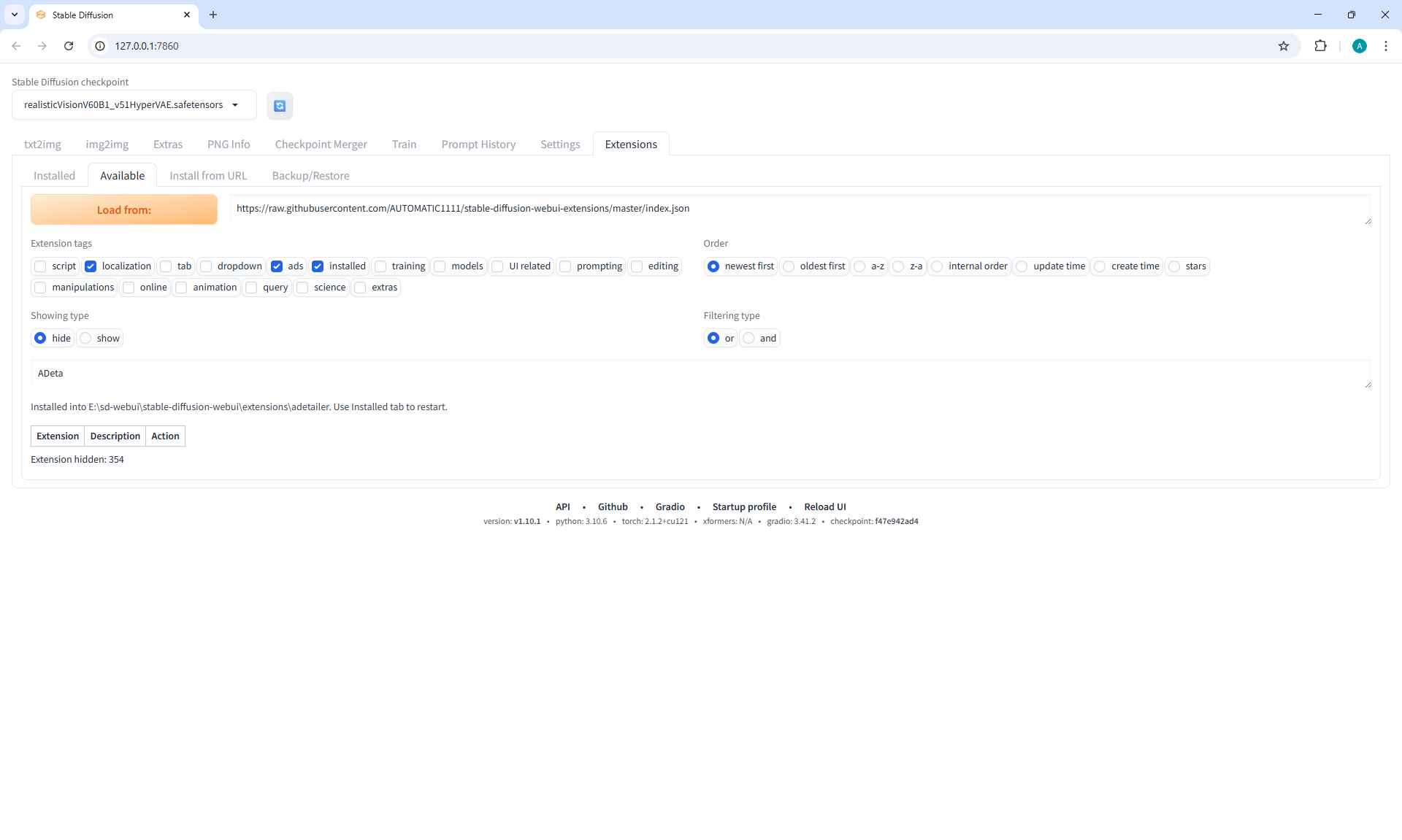1402x840 pixels.
Task: Open the tab search chevron dropdown
Action: tap(15, 15)
